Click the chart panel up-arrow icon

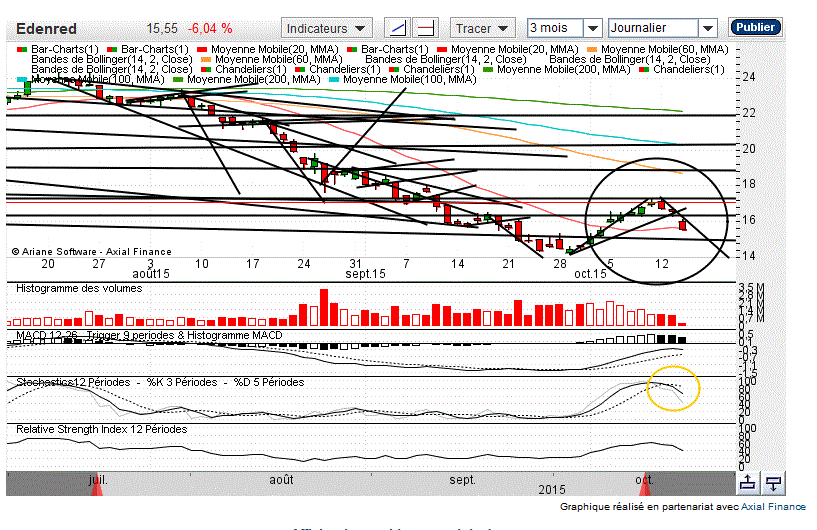(748, 483)
